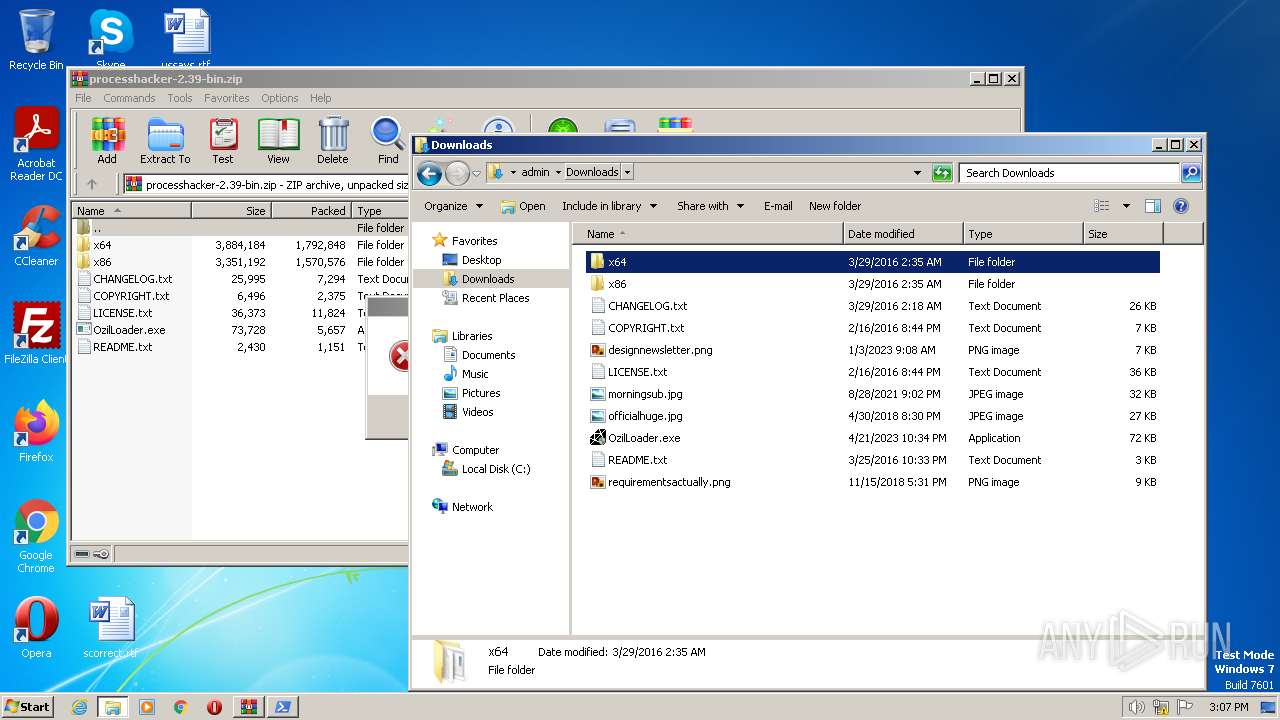Image resolution: width=1280 pixels, height=720 pixels.
Task: Click the Add button in WinRAR toolbar
Action: tap(107, 140)
